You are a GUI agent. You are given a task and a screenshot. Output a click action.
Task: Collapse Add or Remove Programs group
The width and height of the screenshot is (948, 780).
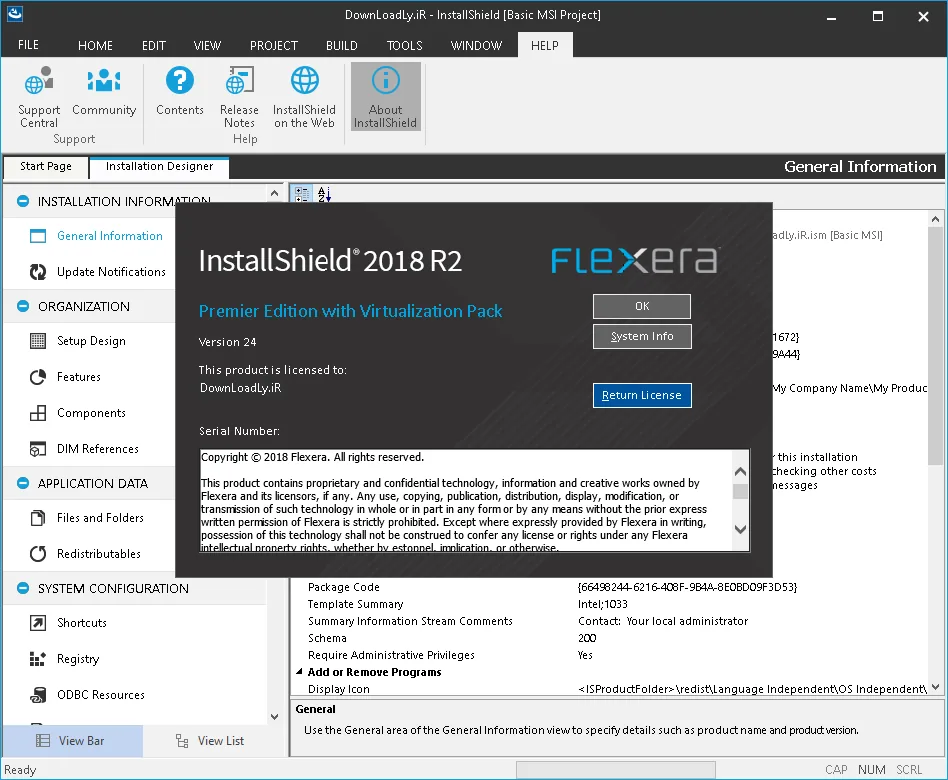click(x=299, y=672)
